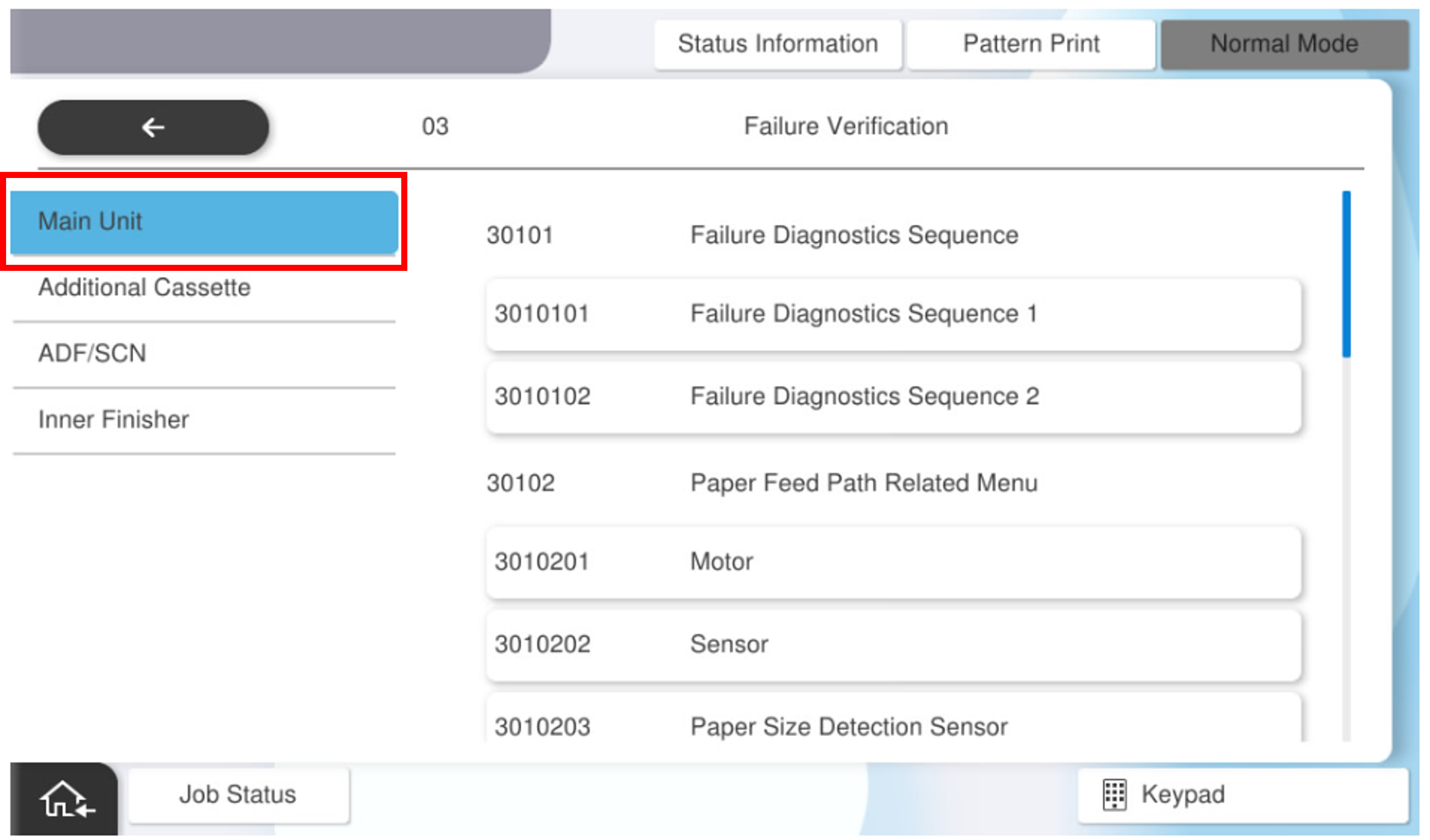
Task: Open Failure Diagnostics Sequence 2
Action: point(893,396)
